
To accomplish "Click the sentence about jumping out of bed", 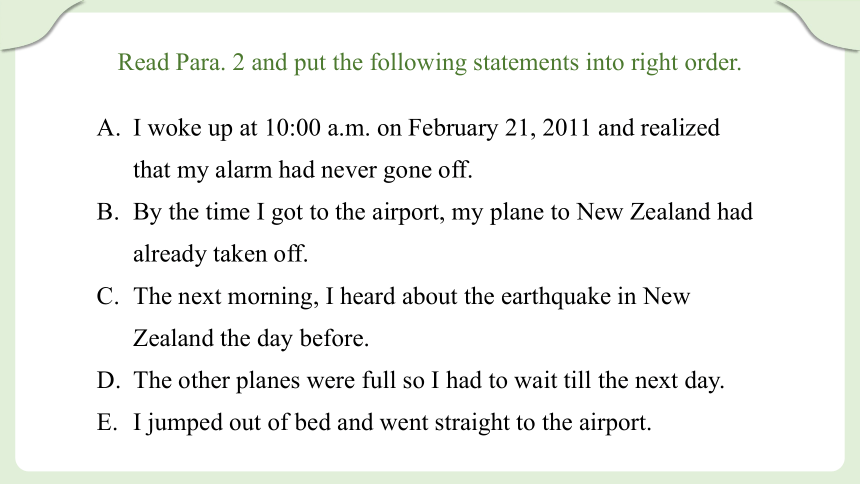I will pos(392,423).
